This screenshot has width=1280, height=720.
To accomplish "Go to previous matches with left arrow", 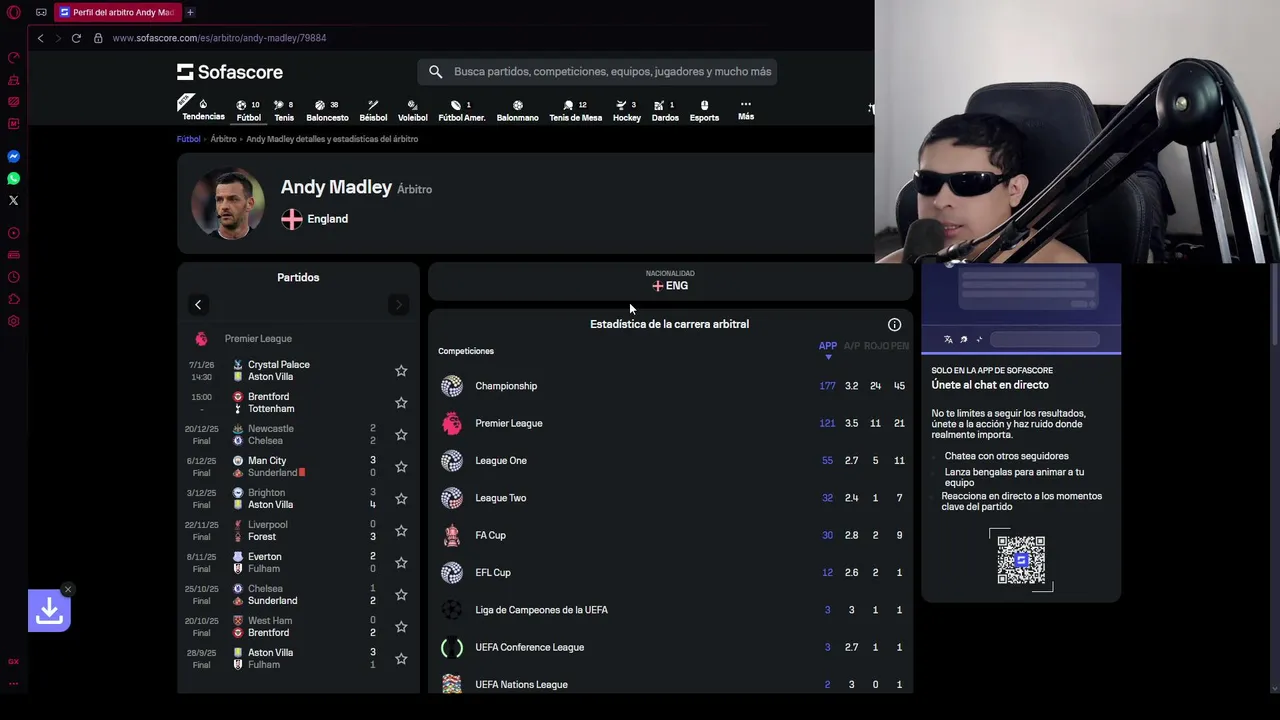I will pyautogui.click(x=198, y=305).
